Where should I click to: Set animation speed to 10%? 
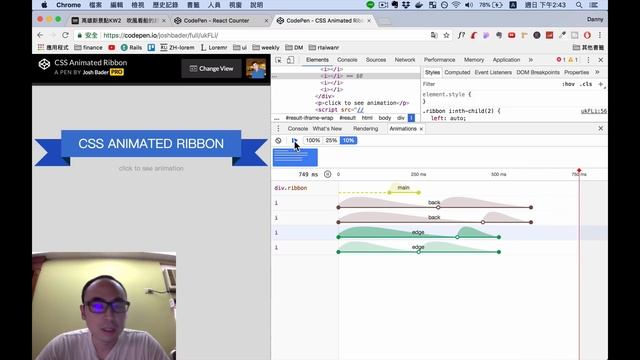(x=348, y=140)
